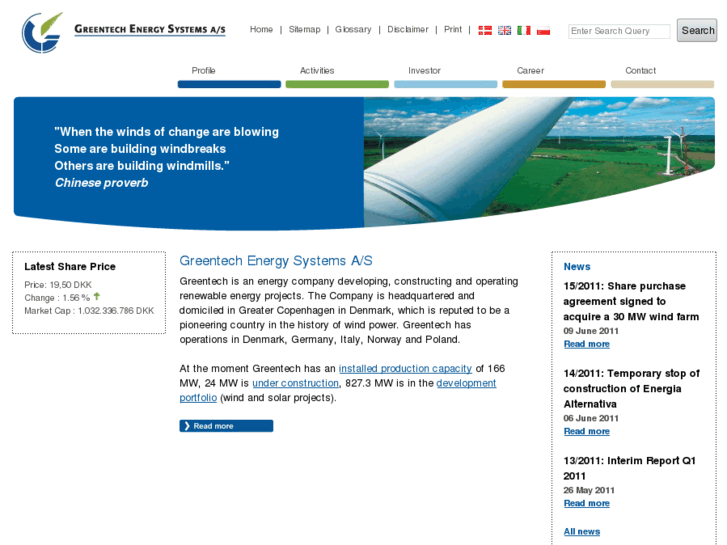Click the Price: 19,50 DKK value
This screenshot has height=545, width=727.
tap(58, 285)
